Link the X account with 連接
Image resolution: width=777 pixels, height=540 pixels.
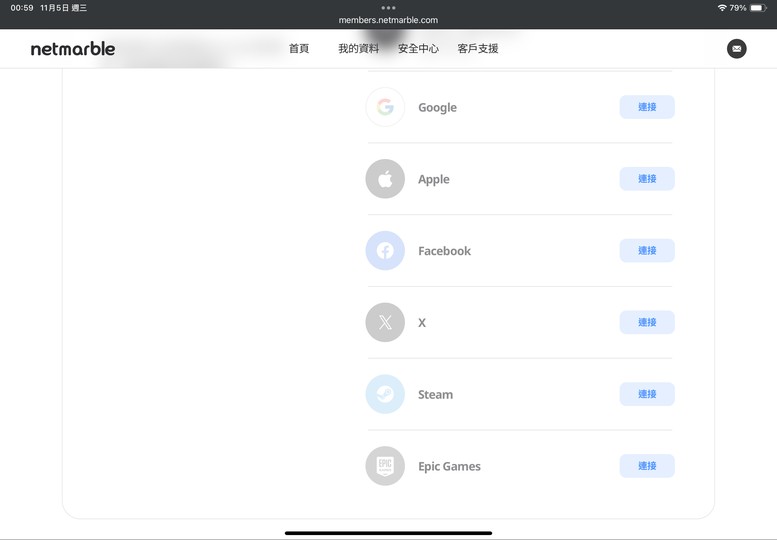(647, 322)
